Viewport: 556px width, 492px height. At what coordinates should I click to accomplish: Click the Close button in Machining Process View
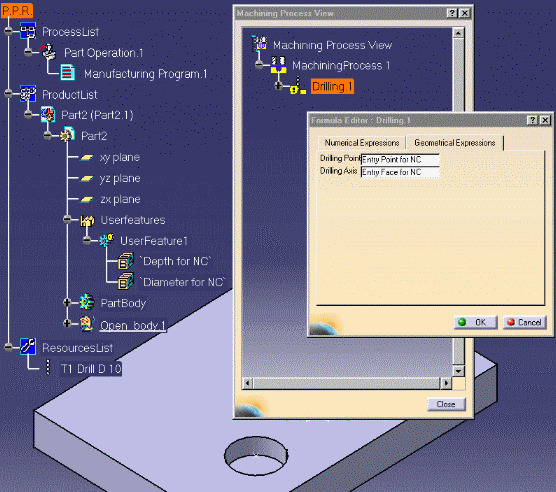[x=446, y=404]
